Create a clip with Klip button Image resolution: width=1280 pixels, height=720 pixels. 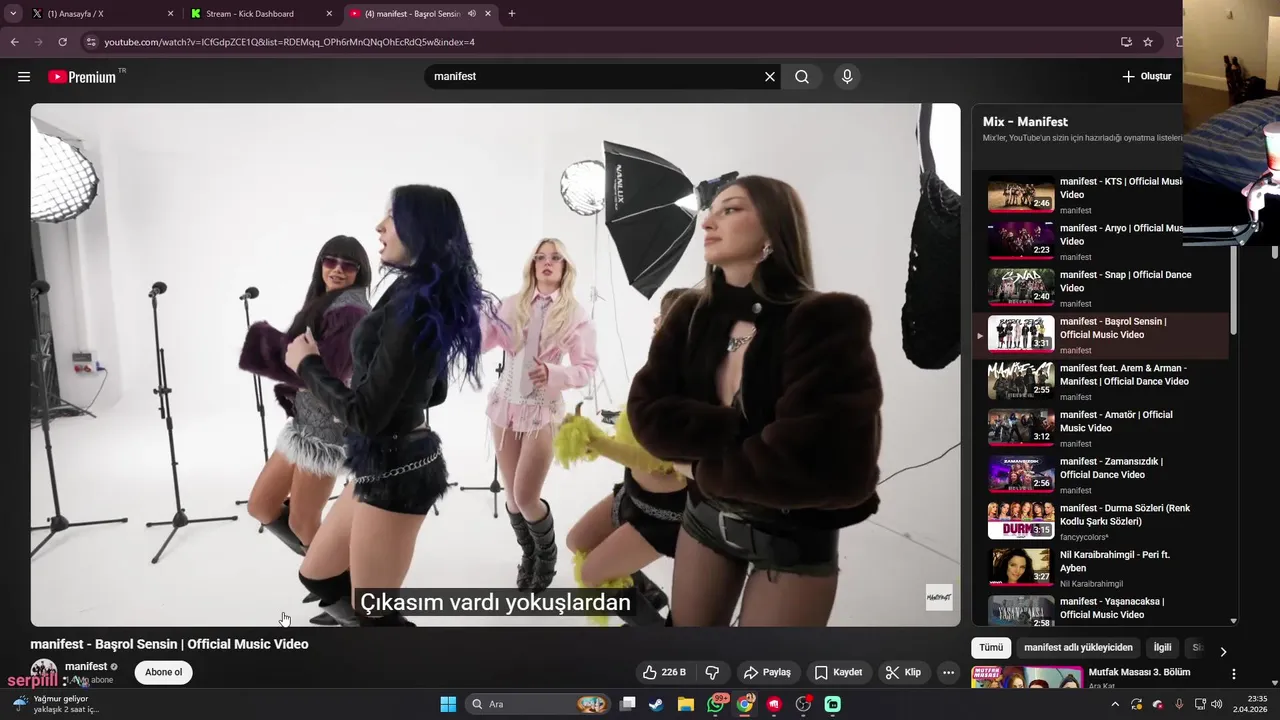click(903, 672)
